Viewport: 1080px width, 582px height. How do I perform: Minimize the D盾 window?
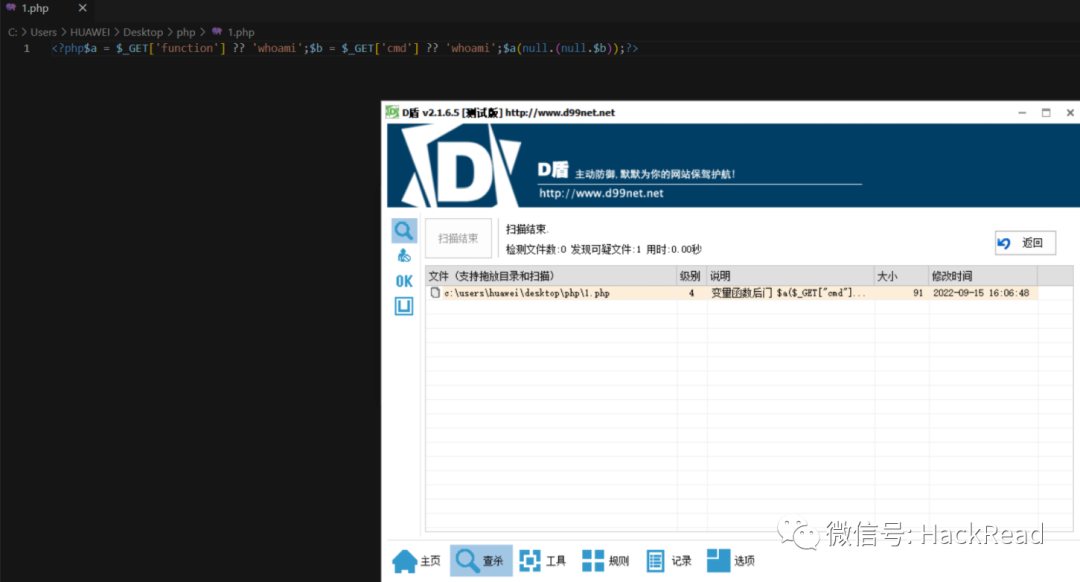[x=1022, y=113]
